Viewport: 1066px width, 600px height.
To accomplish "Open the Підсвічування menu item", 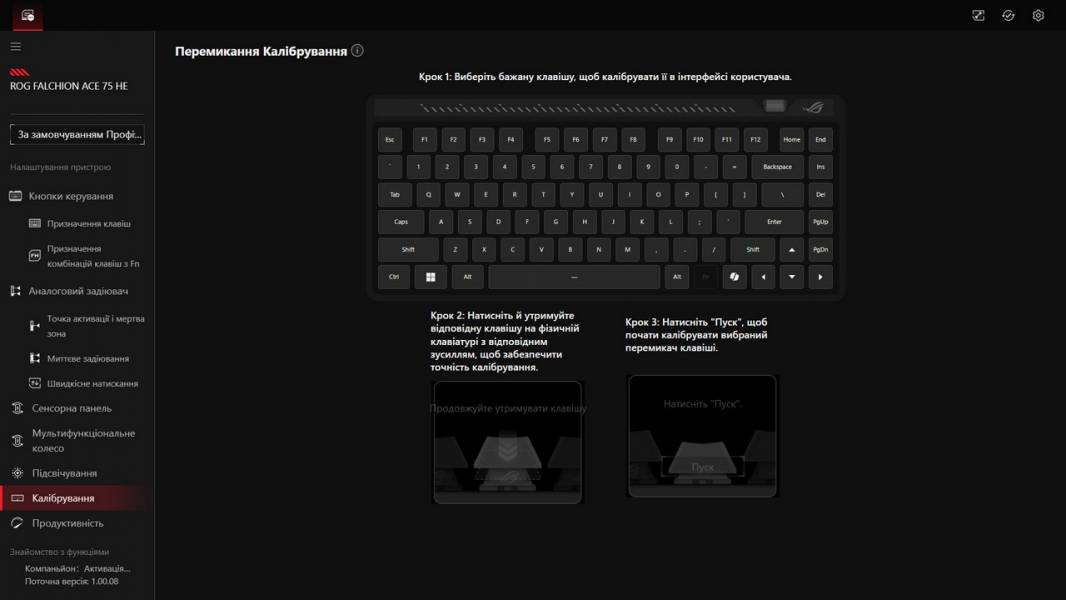I will [x=64, y=473].
